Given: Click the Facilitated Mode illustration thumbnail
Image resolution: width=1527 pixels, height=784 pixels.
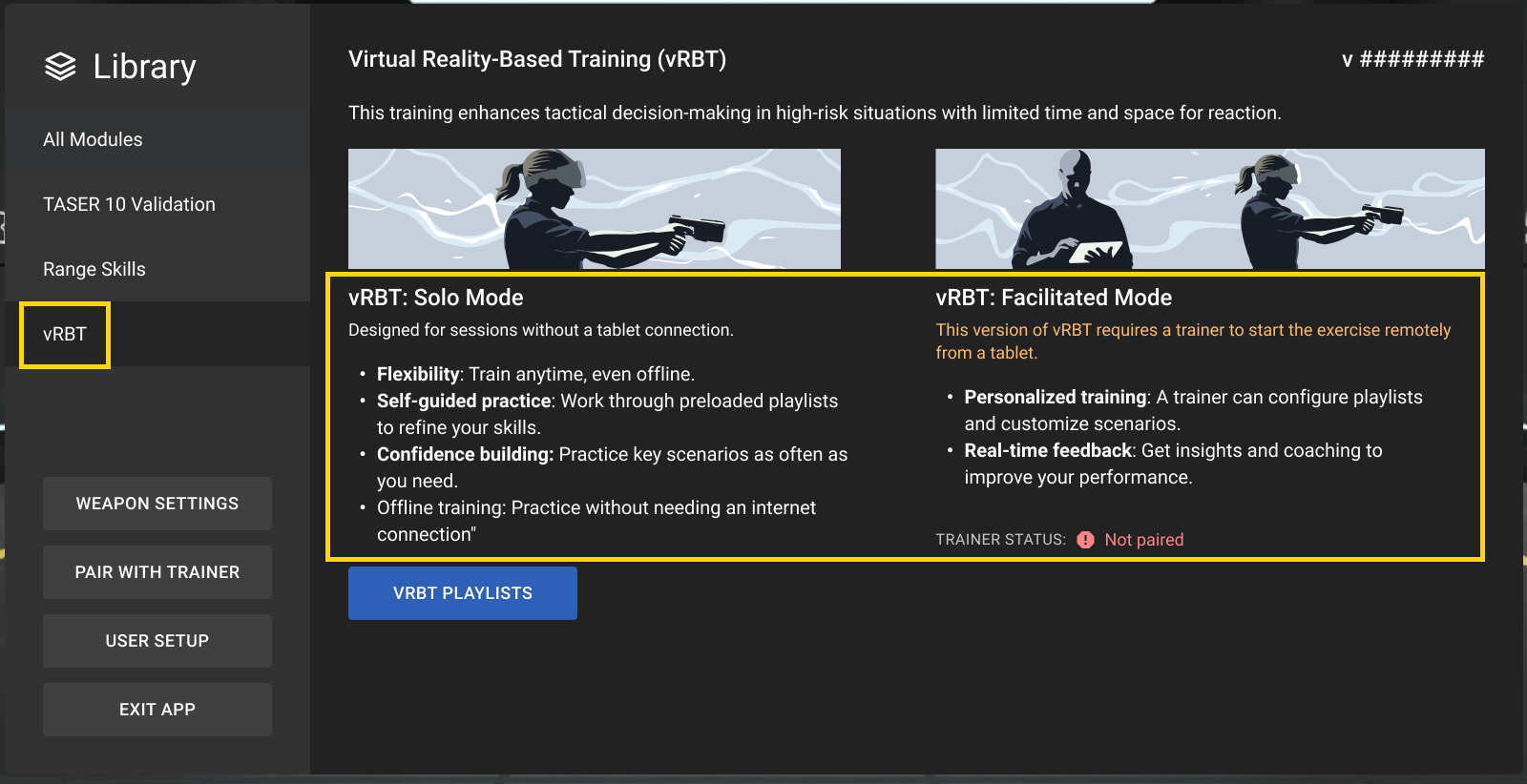Looking at the screenshot, I should 1209,209.
